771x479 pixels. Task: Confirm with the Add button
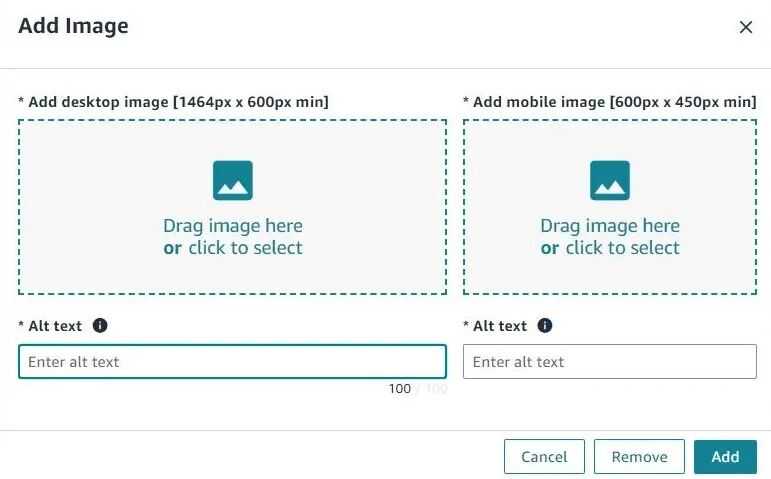[725, 457]
